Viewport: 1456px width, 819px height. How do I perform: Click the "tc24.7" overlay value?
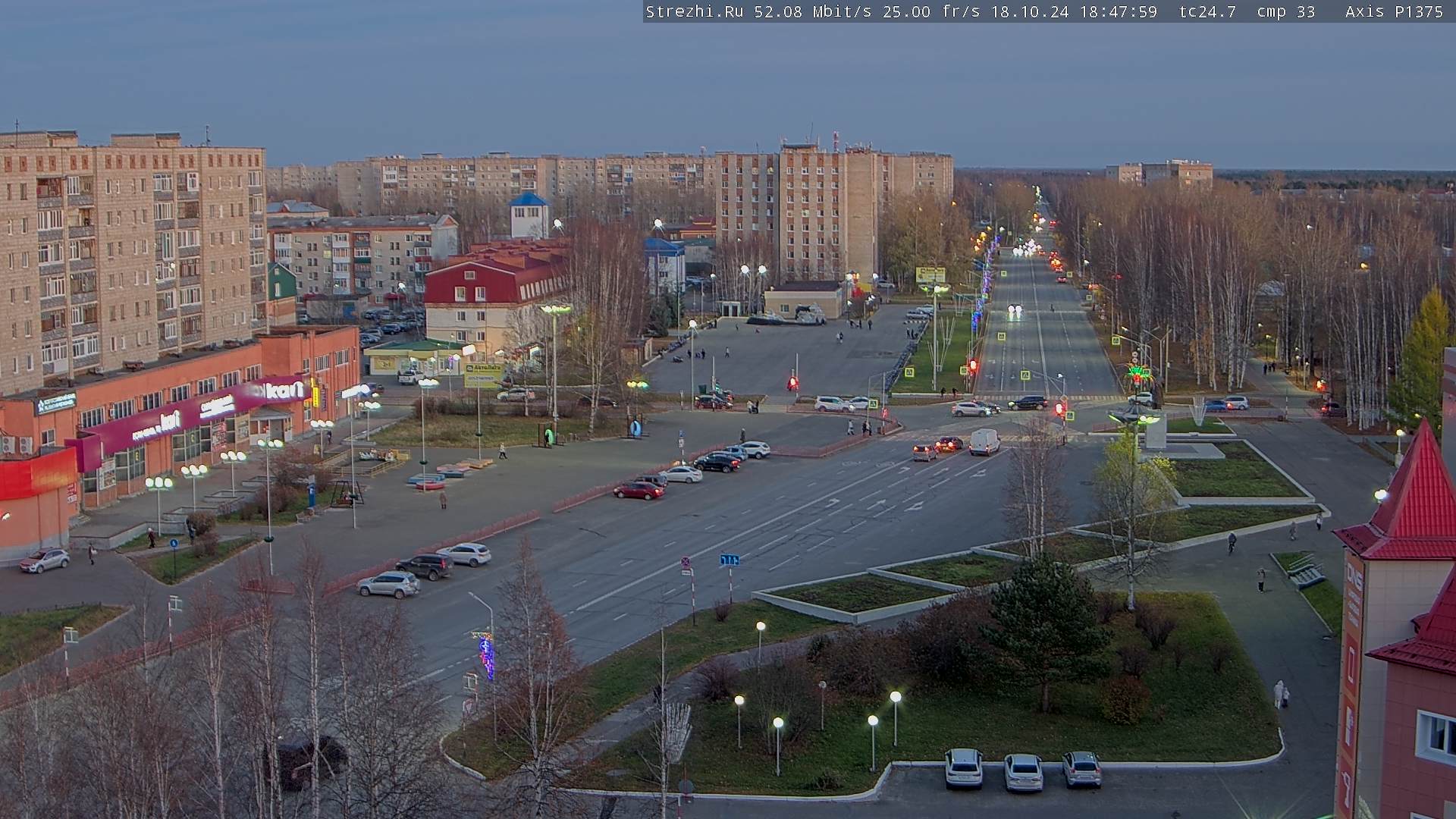point(1207,11)
